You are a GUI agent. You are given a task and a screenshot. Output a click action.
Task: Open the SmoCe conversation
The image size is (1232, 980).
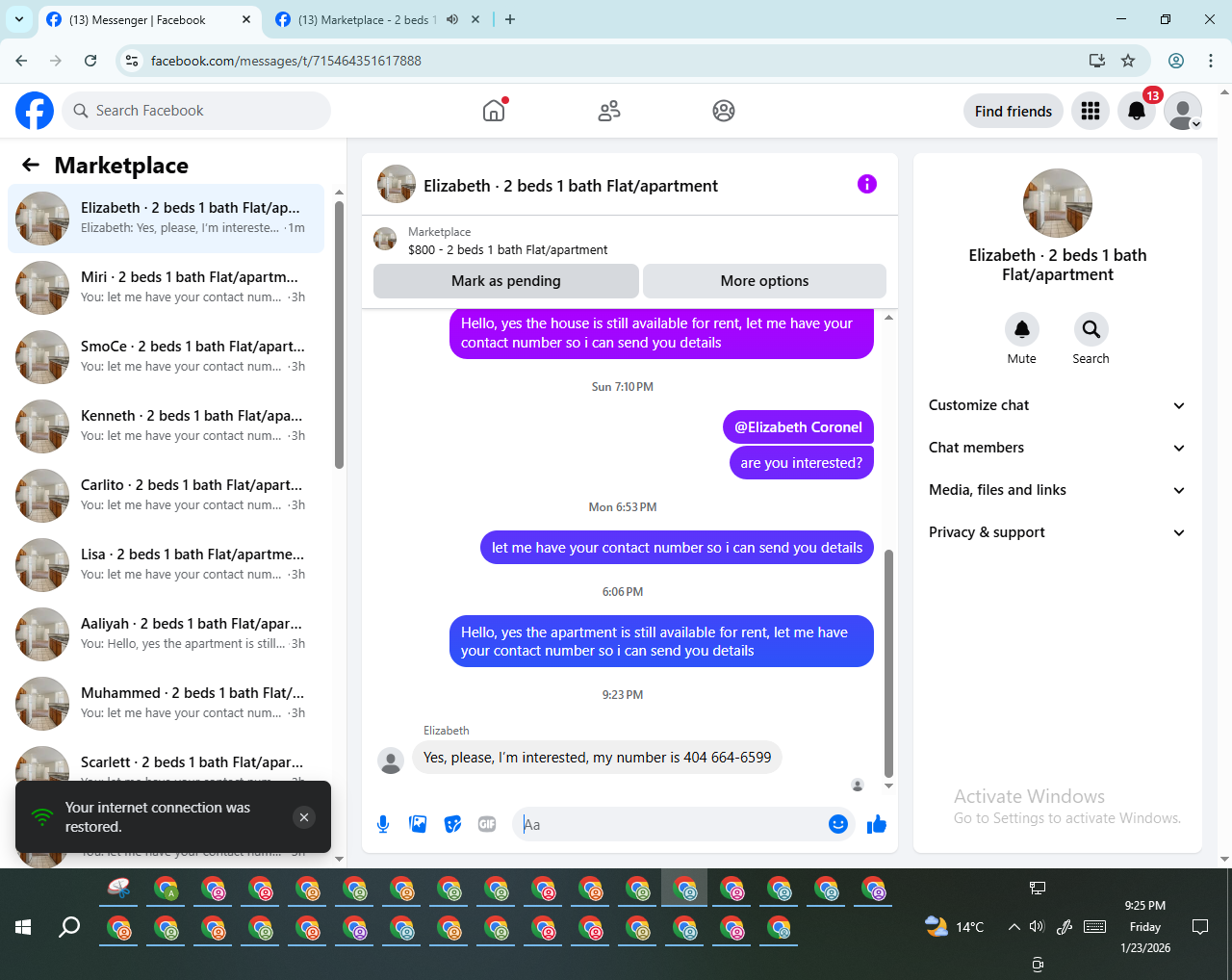coord(166,356)
